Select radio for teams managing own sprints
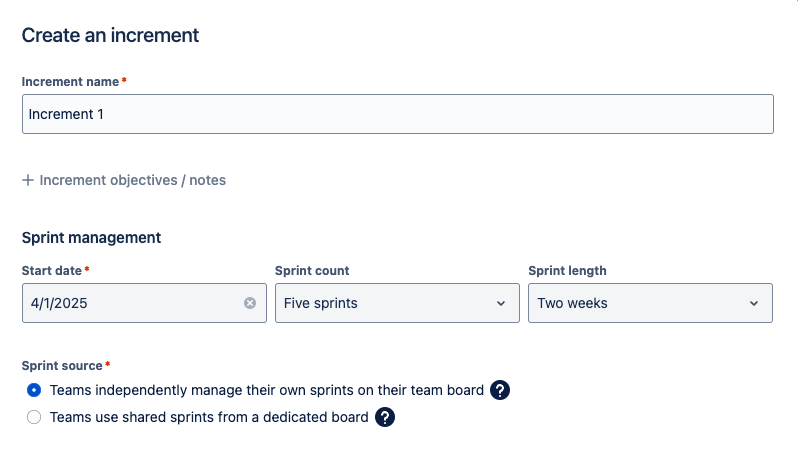The image size is (798, 449). 34,390
